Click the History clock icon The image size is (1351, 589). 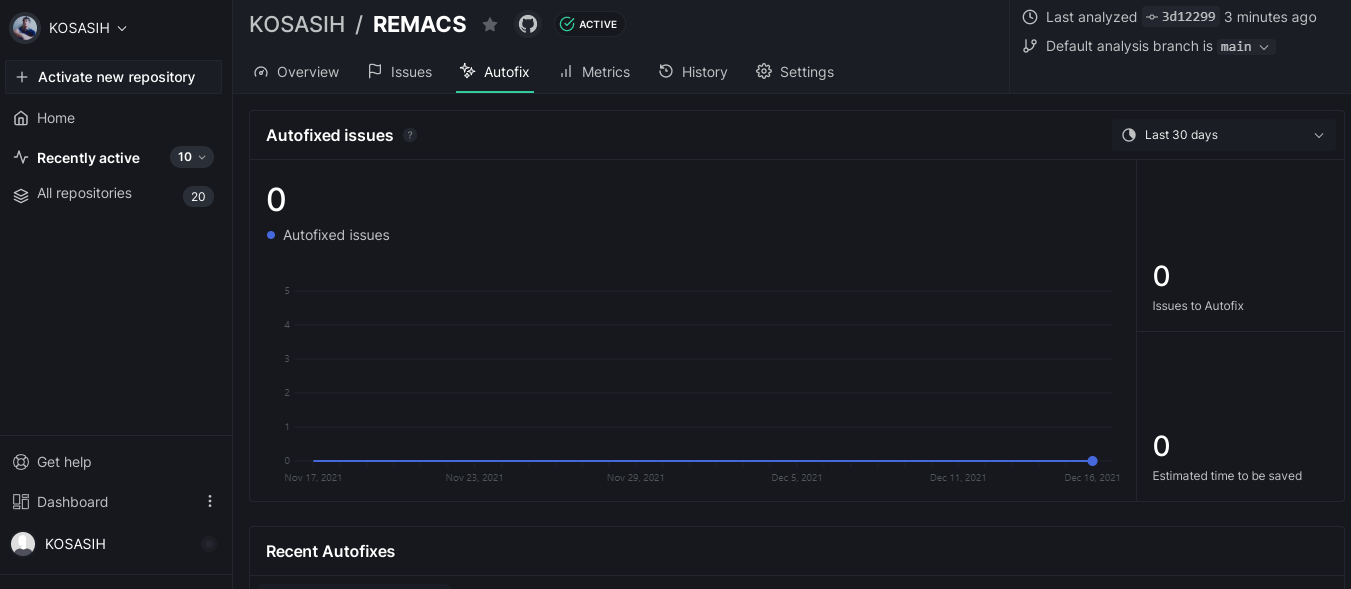click(666, 71)
